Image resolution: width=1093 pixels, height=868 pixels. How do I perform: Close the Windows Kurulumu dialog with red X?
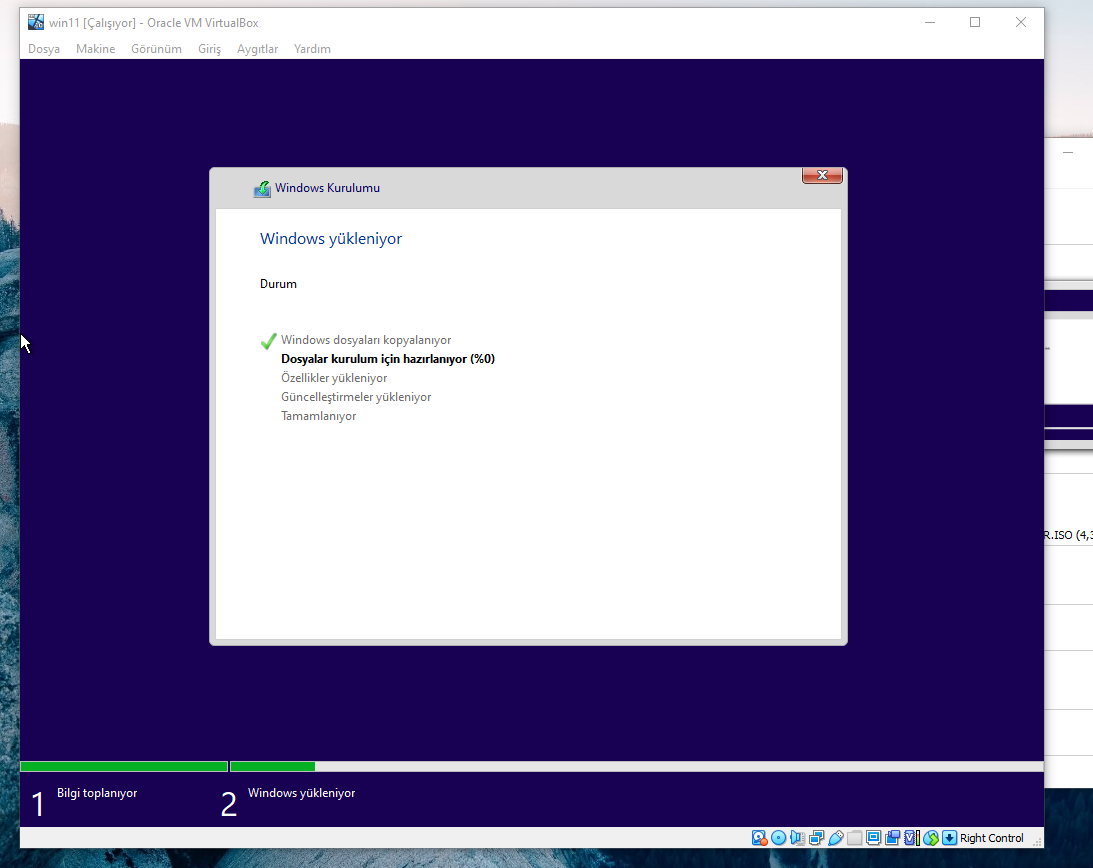point(823,176)
